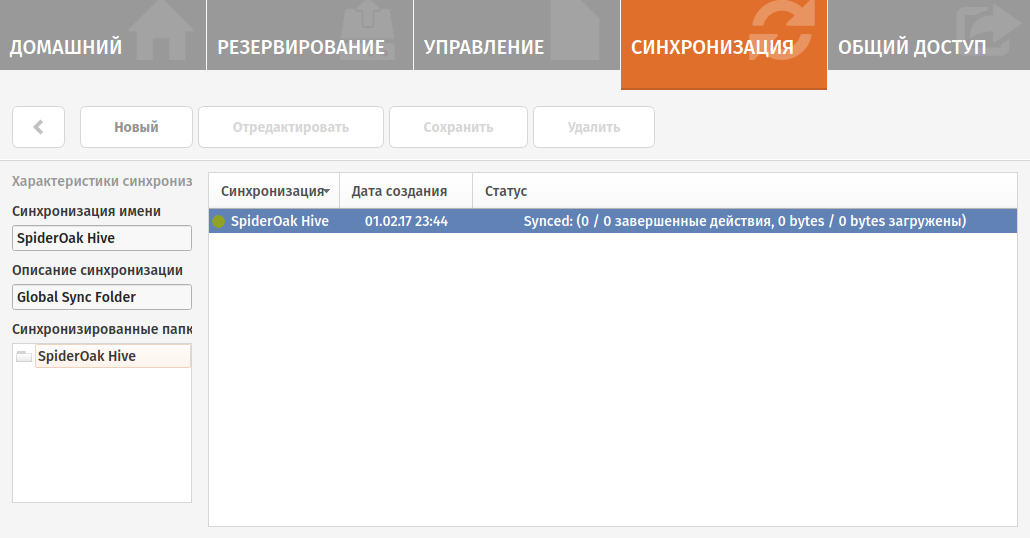Image resolution: width=1030 pixels, height=538 pixels.
Task: Select the SpiderOak Hive folder tree item
Action: coord(113,356)
